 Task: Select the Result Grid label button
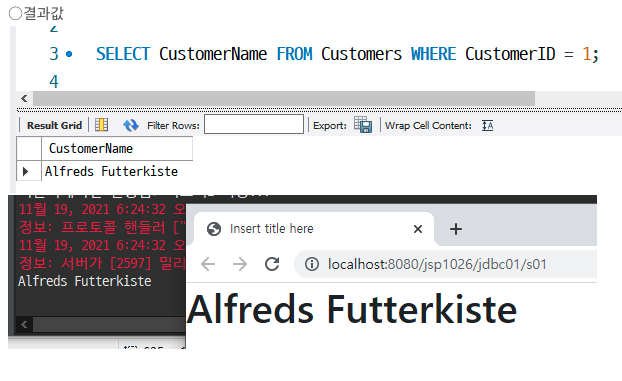pos(54,125)
